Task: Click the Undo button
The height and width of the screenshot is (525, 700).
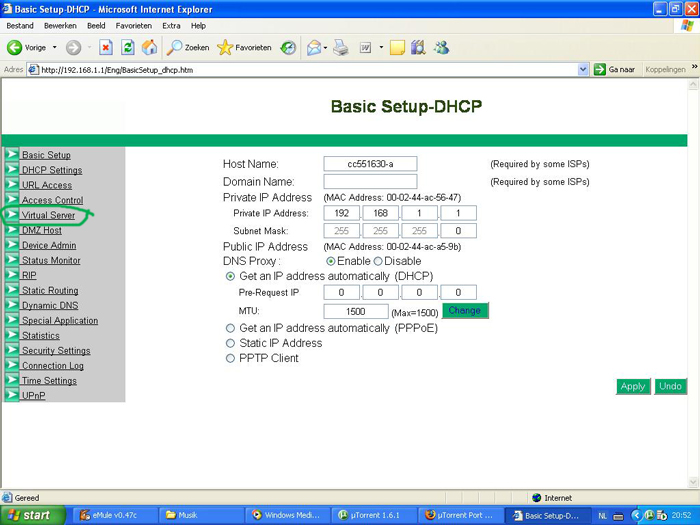Action: coord(670,386)
